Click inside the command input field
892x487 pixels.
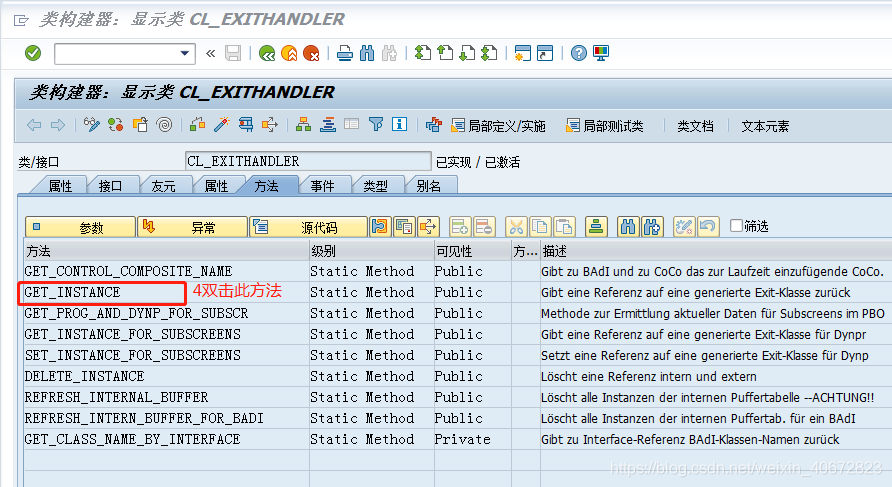(x=117, y=54)
